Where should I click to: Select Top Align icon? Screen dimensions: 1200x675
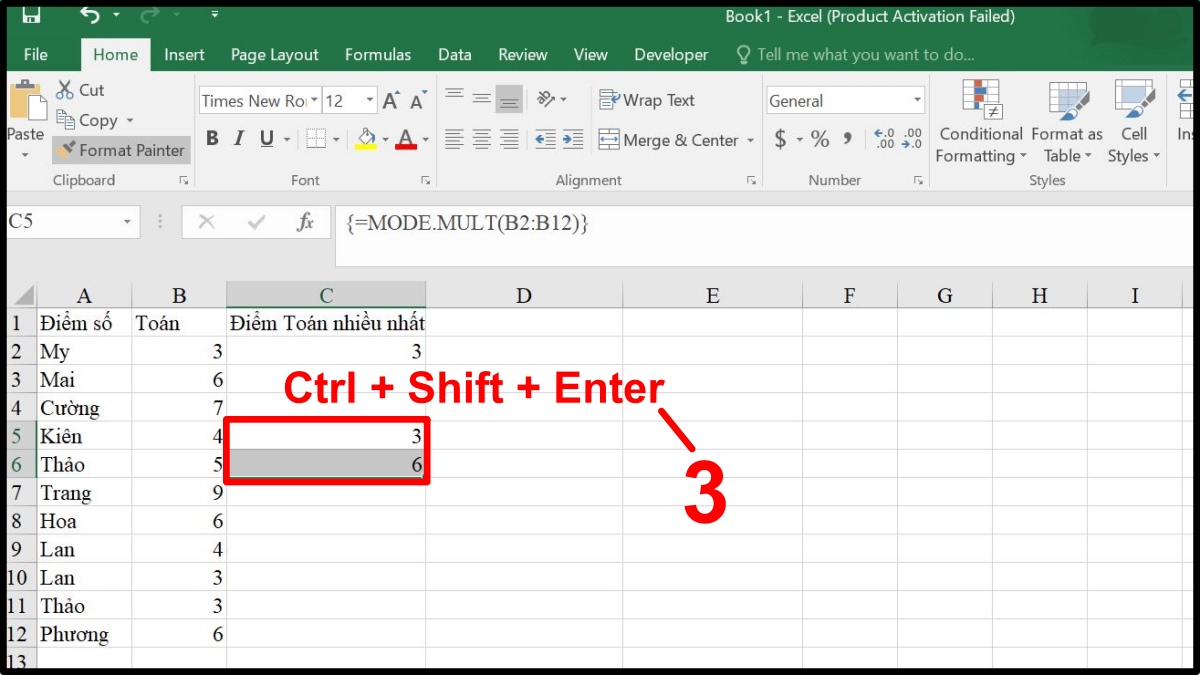click(x=454, y=97)
